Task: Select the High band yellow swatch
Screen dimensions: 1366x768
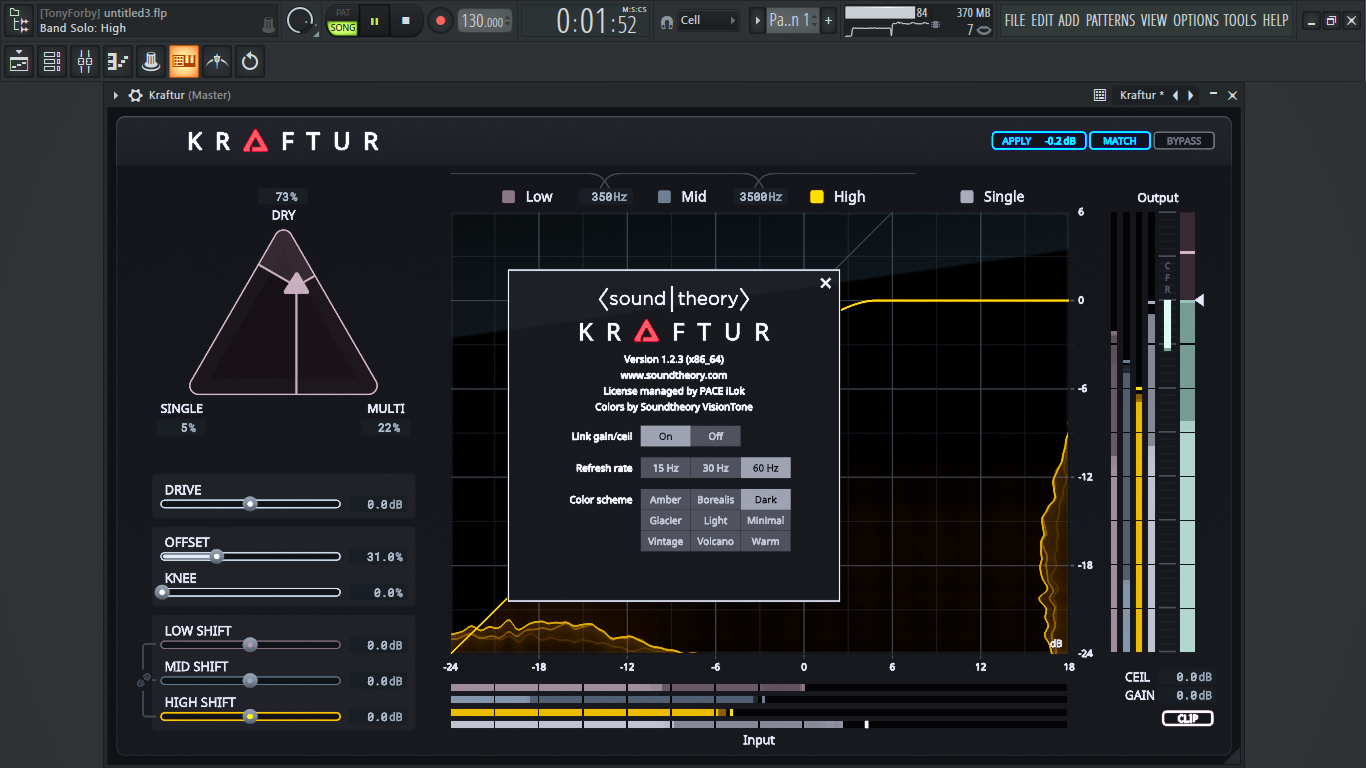Action: click(817, 197)
